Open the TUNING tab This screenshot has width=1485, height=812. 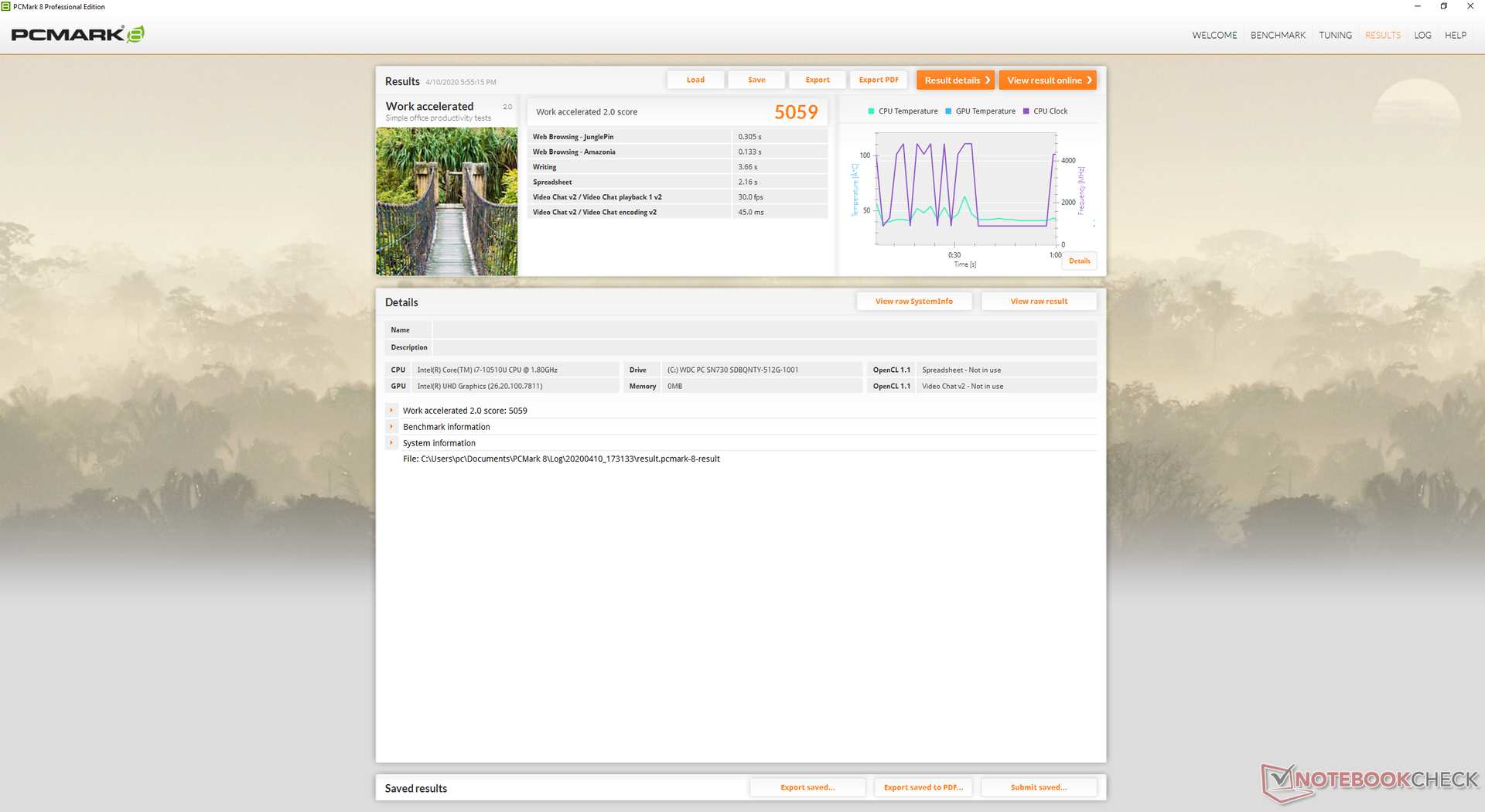point(1335,36)
